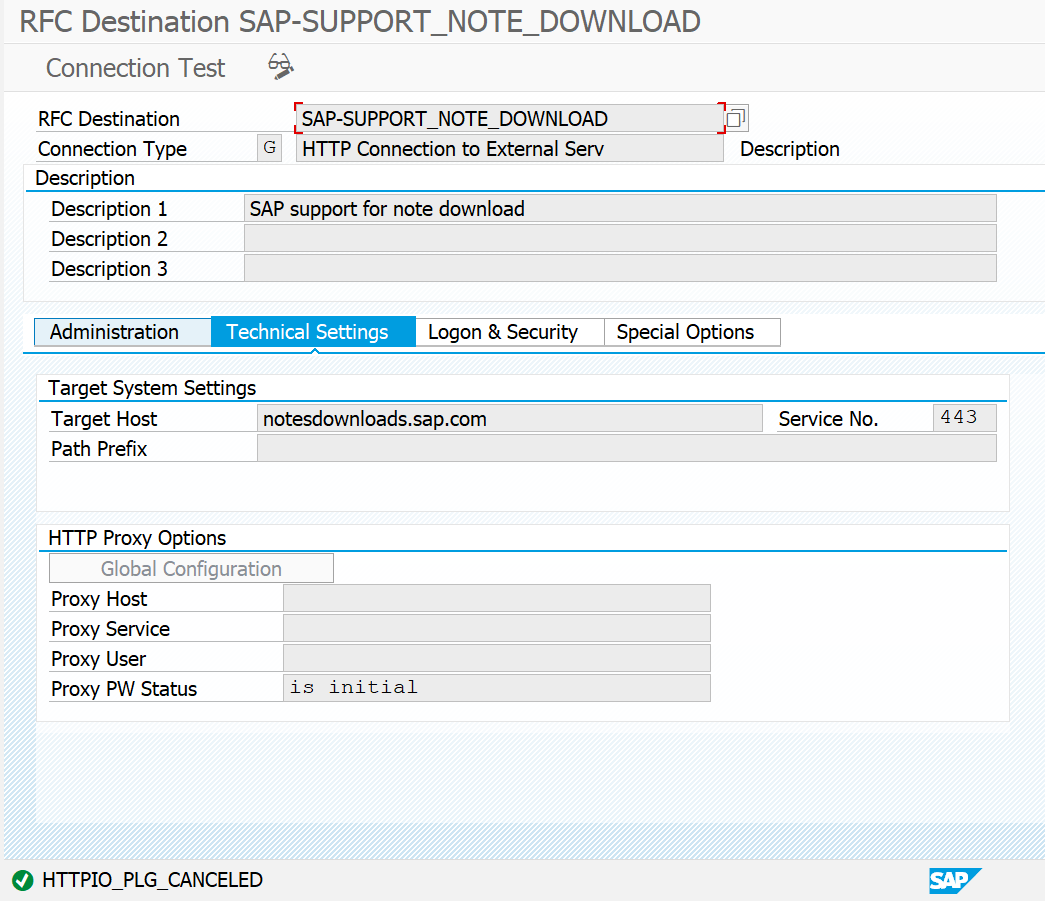Click the 'Service No.' label
Screen dimensions: 1045x901
(x=828, y=419)
